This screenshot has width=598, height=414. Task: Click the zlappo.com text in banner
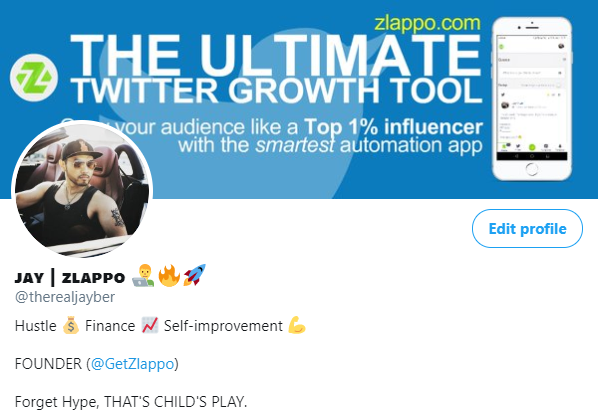pos(428,23)
